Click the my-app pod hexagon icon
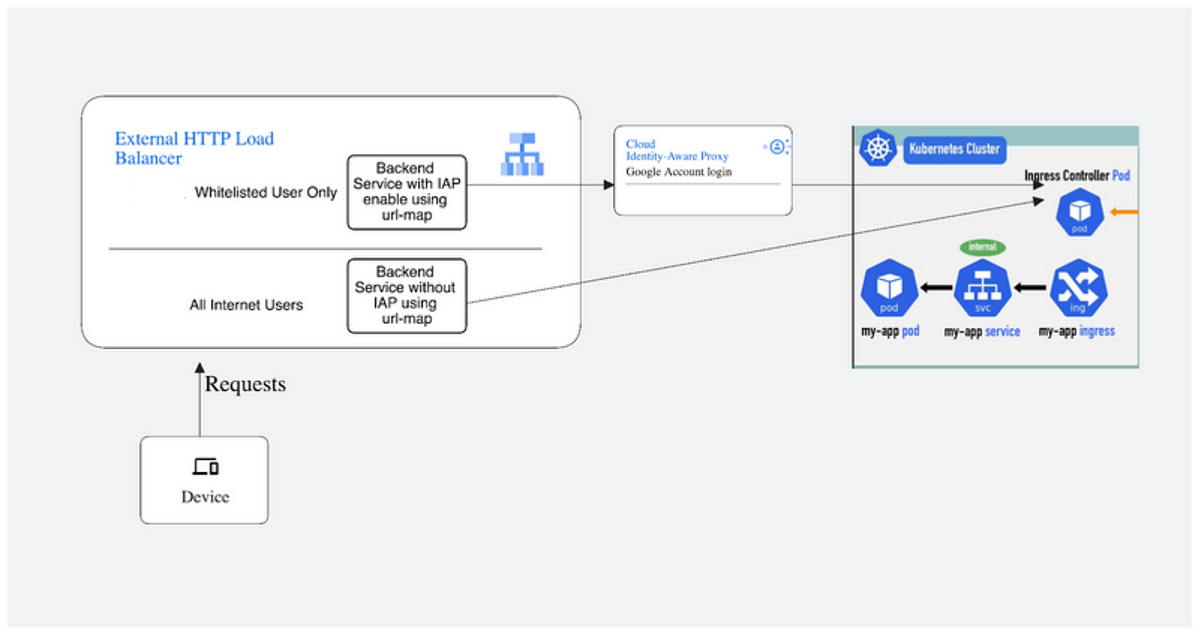The height and width of the screenshot is (636, 1200). pyautogui.click(x=888, y=287)
